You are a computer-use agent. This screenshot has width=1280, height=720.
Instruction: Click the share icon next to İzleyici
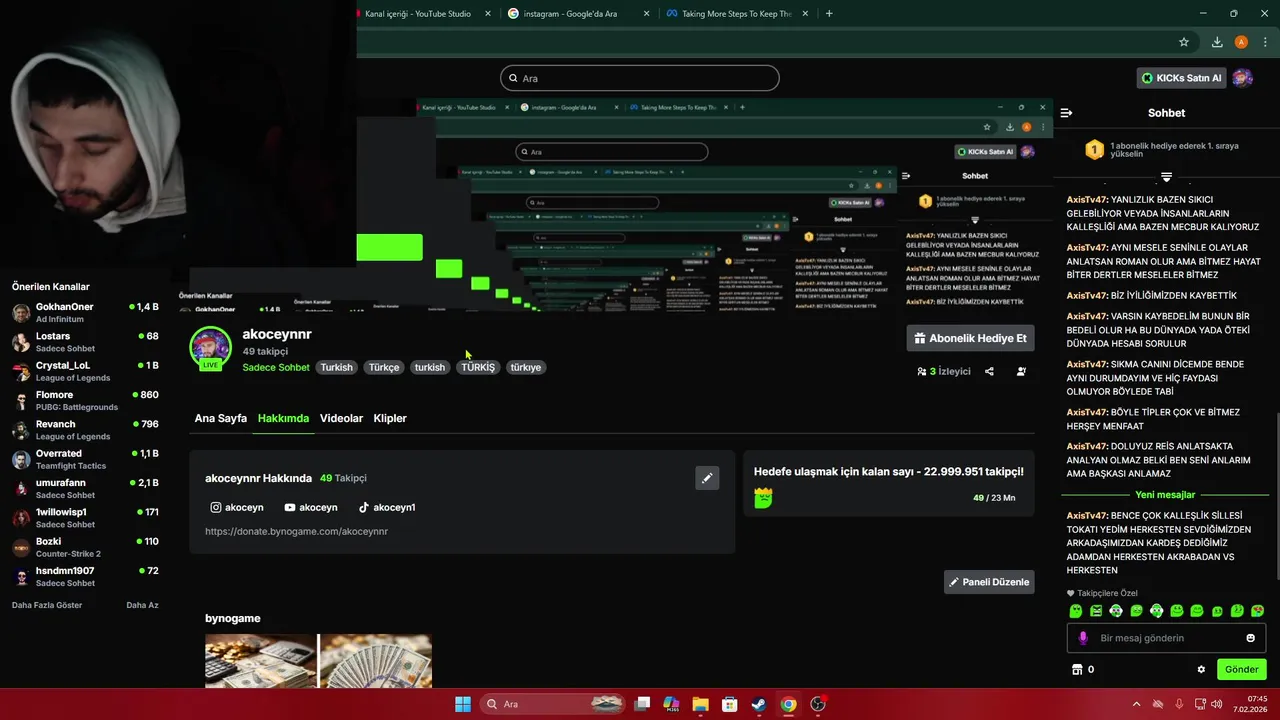click(x=989, y=371)
